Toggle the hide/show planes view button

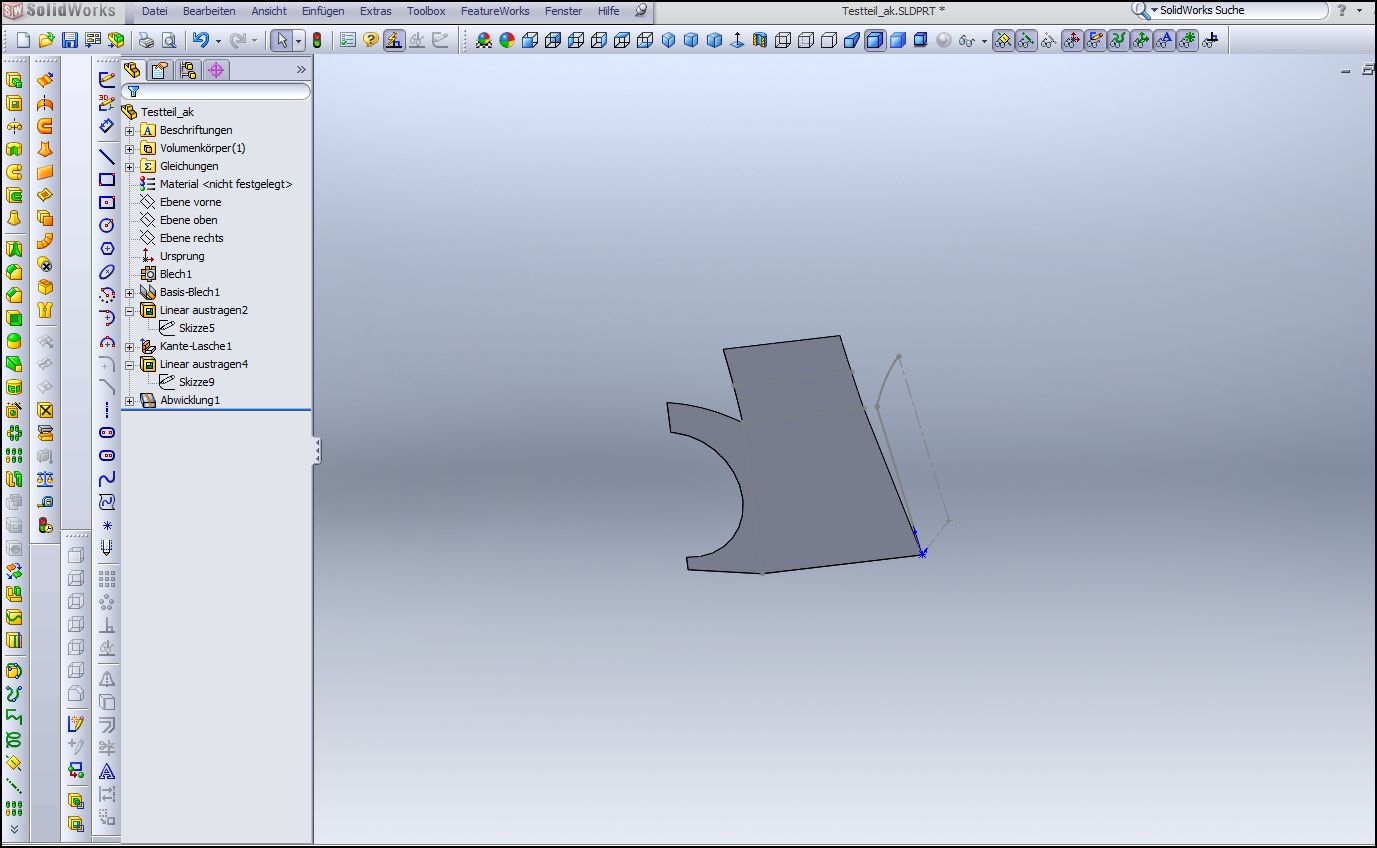pyautogui.click(x=1003, y=41)
